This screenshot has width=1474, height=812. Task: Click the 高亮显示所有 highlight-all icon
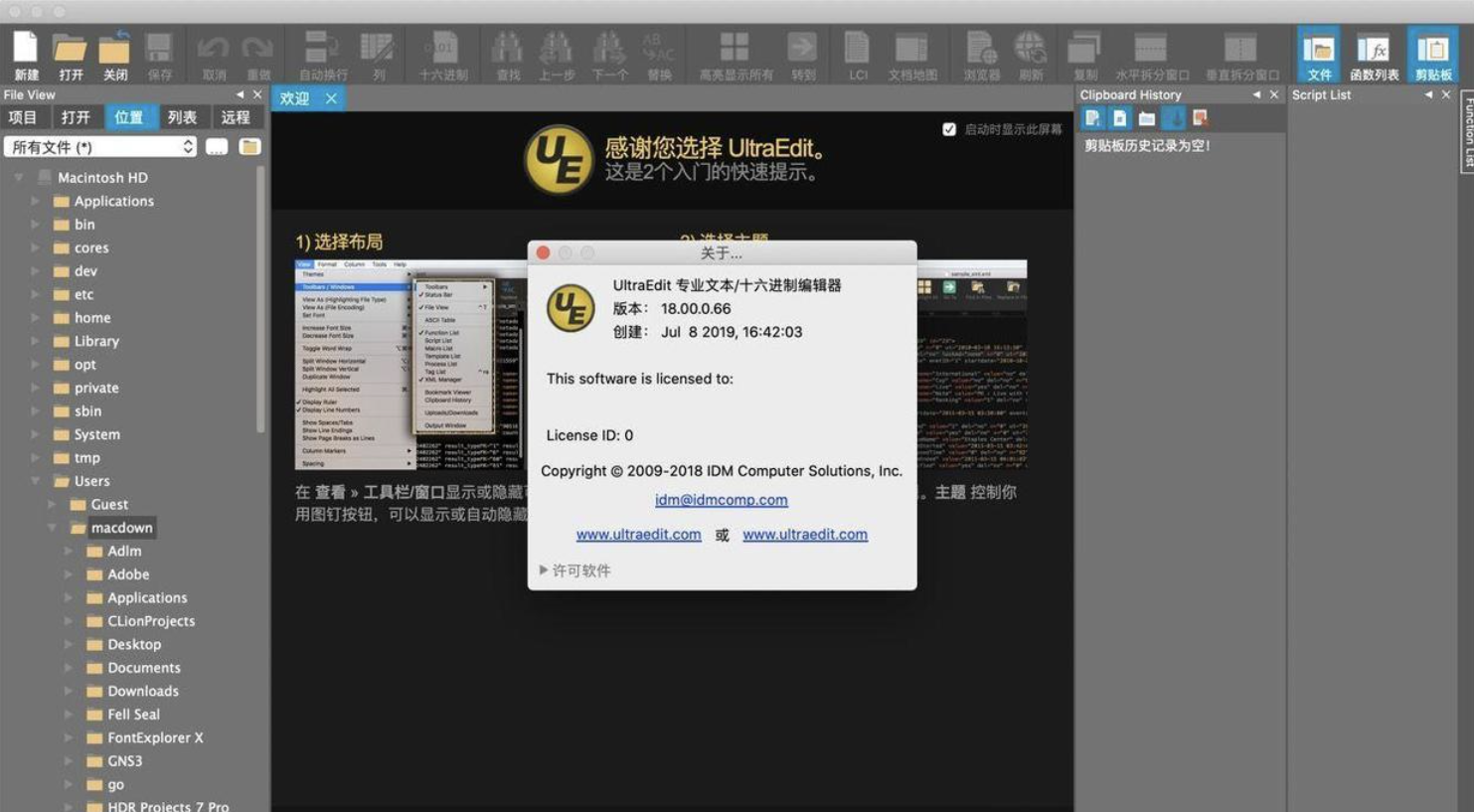[735, 48]
